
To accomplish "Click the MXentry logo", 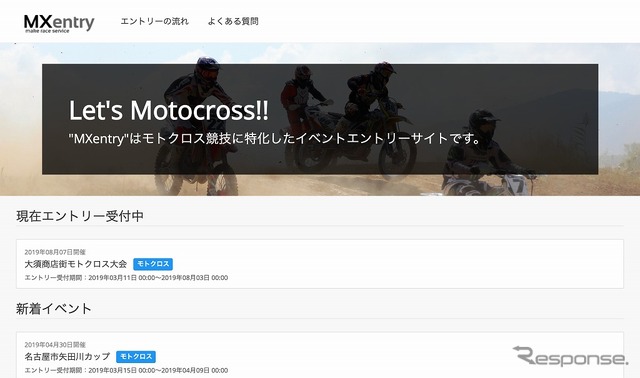I will click(x=59, y=23).
